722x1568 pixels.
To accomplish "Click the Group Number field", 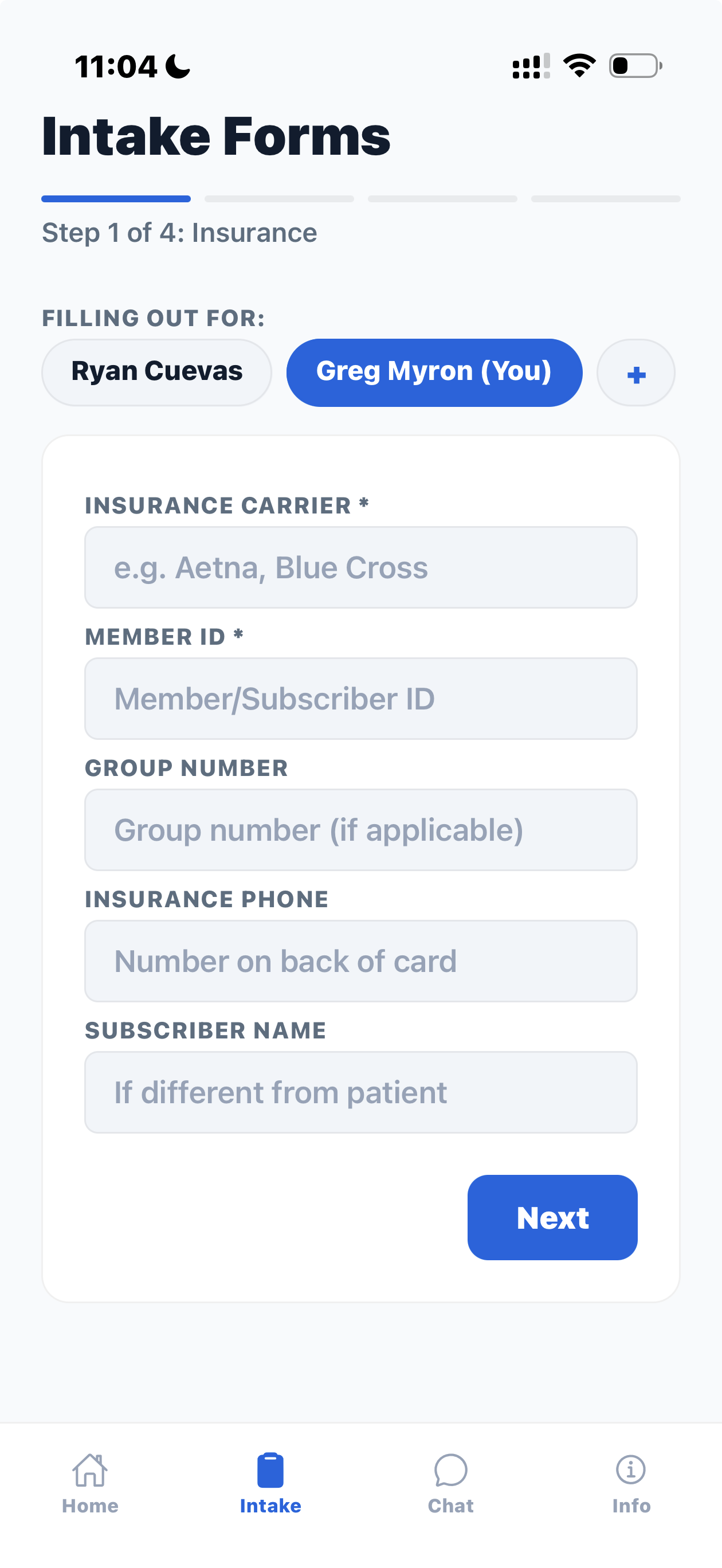I will (360, 830).
